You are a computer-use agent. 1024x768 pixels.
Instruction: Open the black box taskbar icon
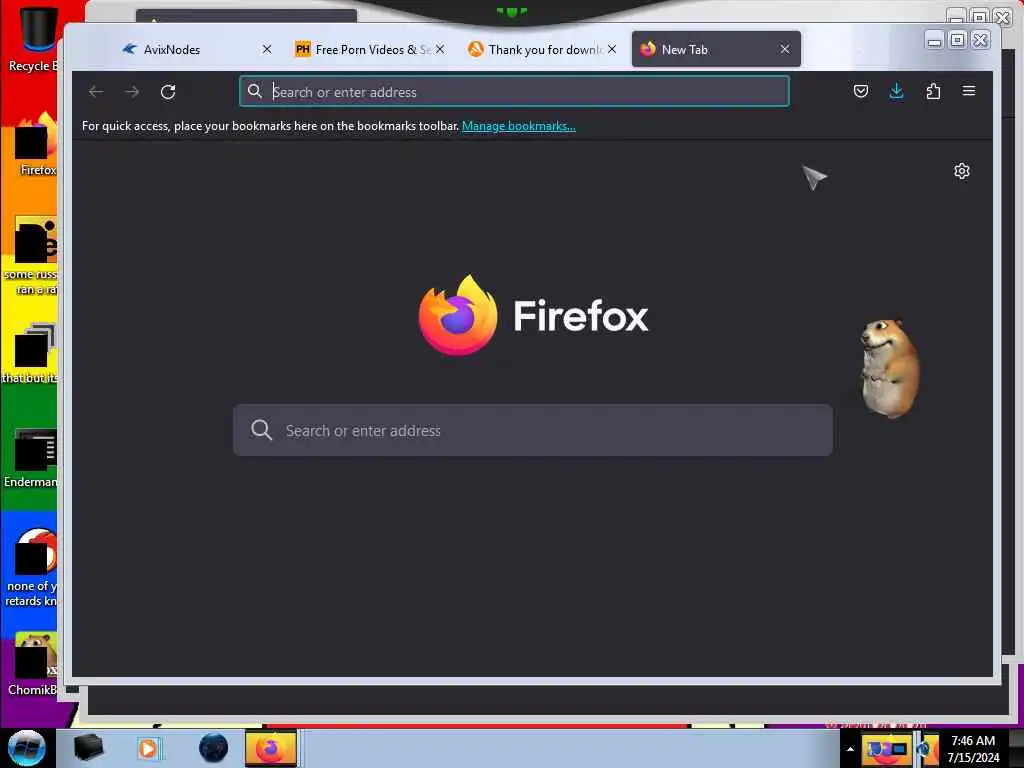point(88,748)
